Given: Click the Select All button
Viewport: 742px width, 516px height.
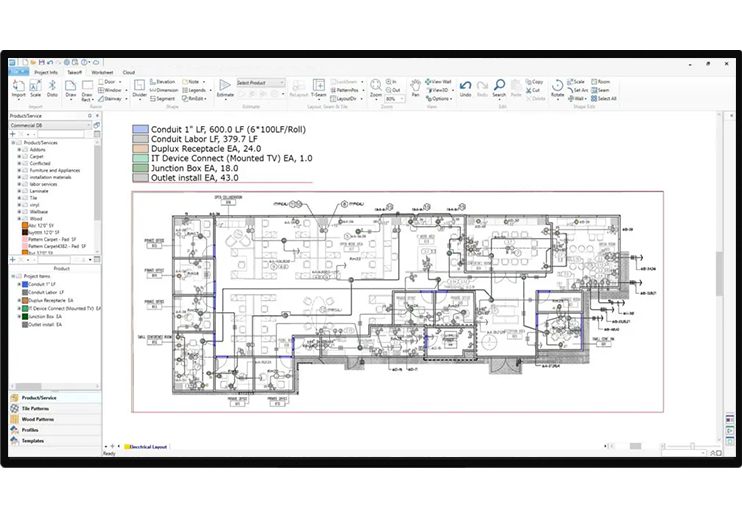Looking at the screenshot, I should click(x=605, y=99).
